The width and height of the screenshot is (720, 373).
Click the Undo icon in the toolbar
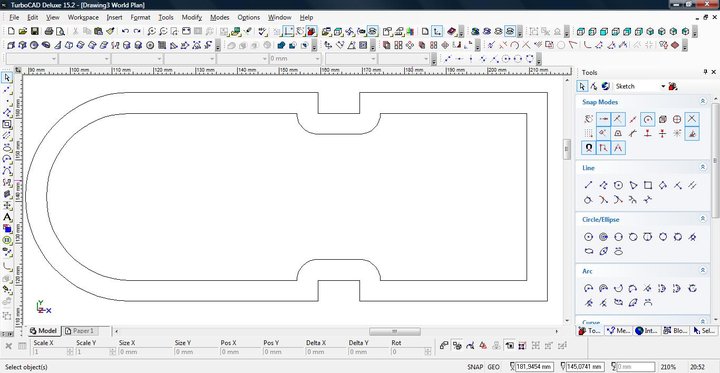pyautogui.click(x=125, y=31)
